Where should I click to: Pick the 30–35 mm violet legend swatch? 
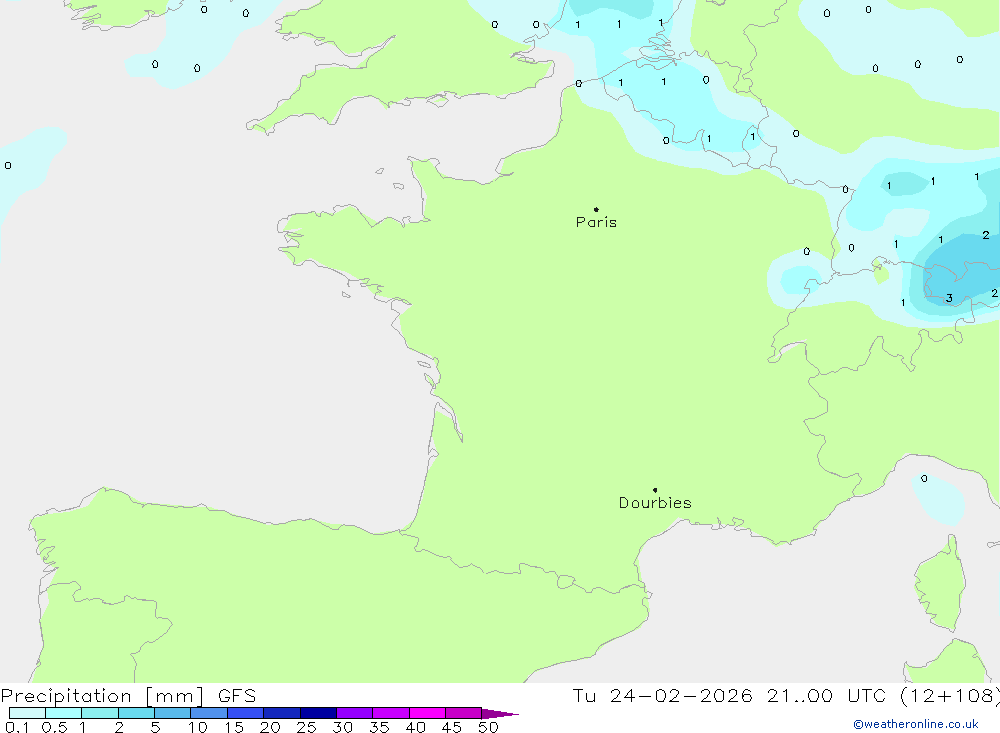pyautogui.click(x=355, y=713)
